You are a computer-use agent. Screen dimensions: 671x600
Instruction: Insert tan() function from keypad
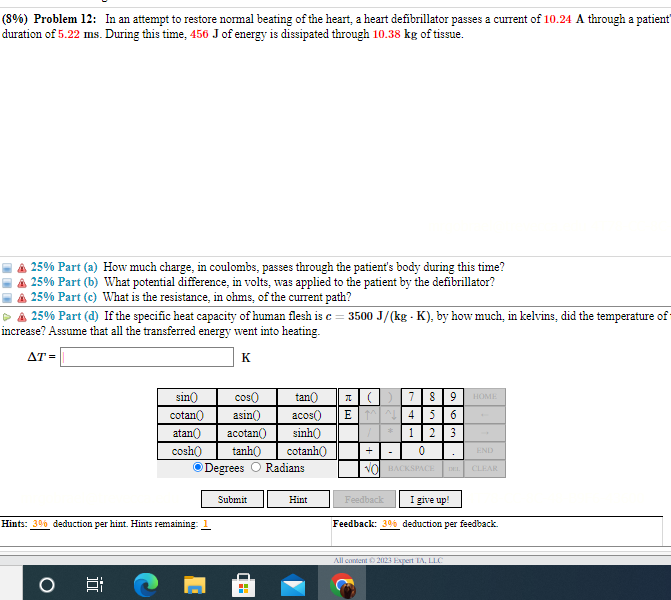coord(306,397)
